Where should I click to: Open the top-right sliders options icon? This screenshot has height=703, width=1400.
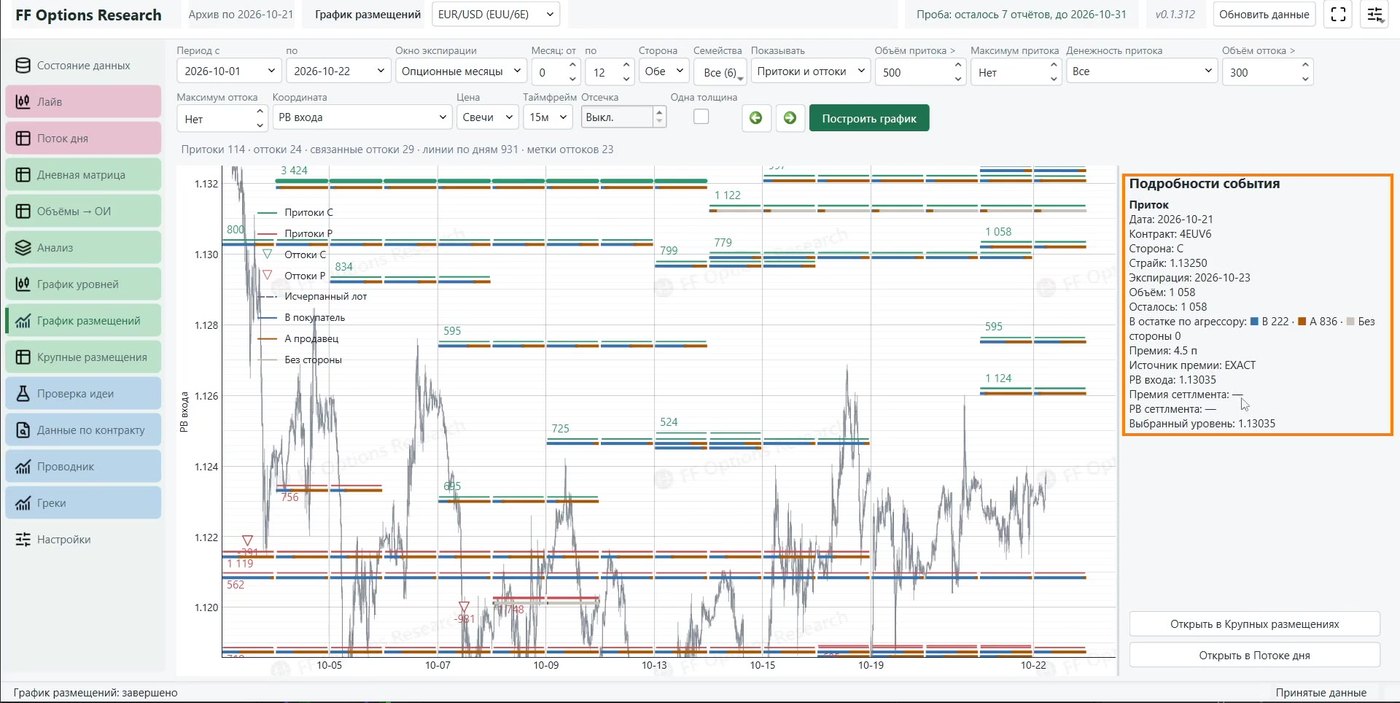pyautogui.click(x=1374, y=14)
